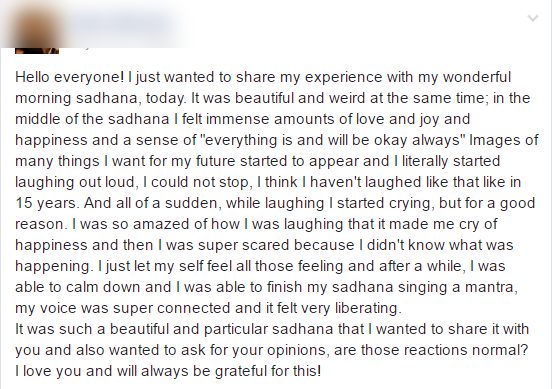Image resolution: width=552 pixels, height=389 pixels.
Task: Click the phrase 'morning sadhana, today'
Action: tap(100, 98)
